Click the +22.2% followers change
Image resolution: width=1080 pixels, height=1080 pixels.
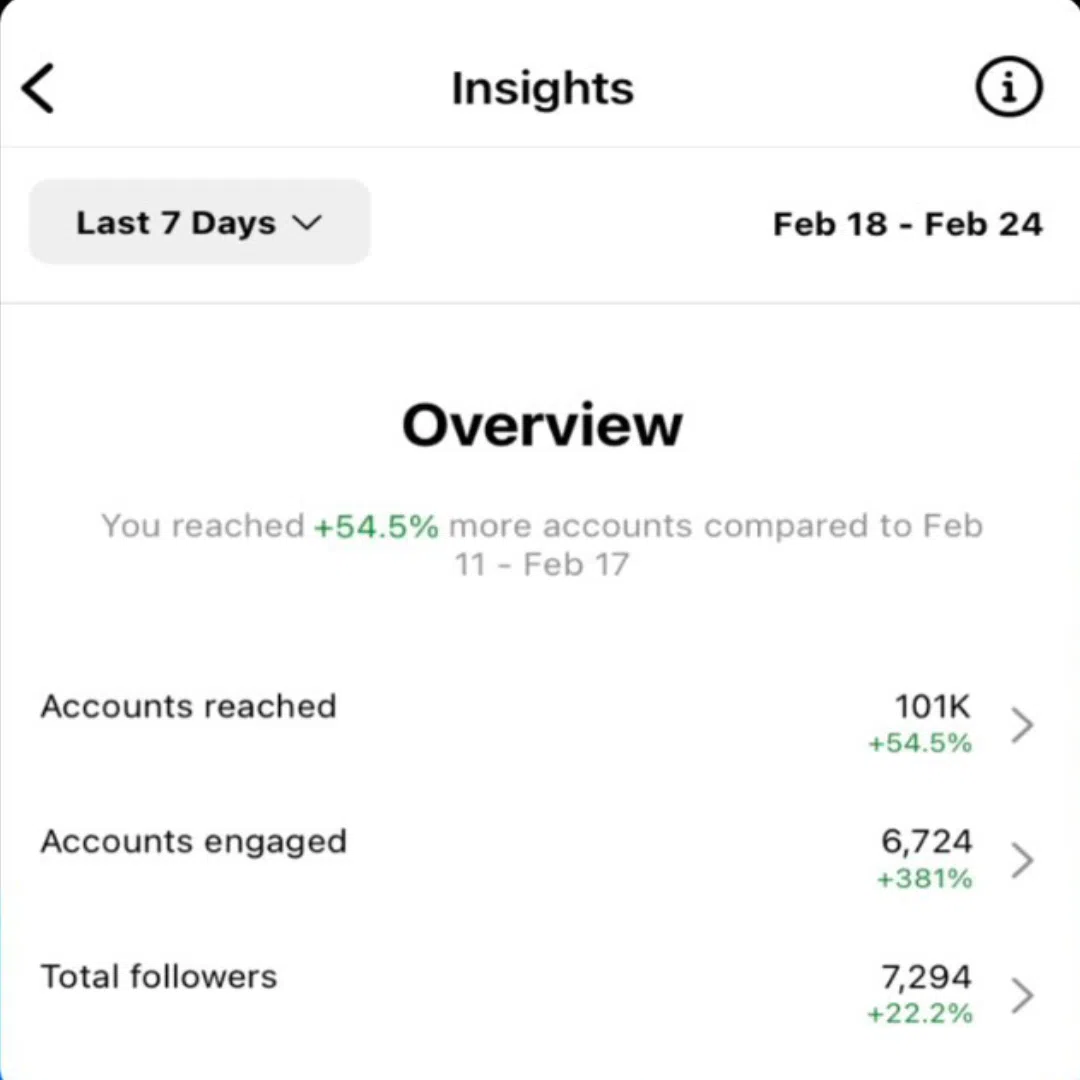coord(920,1014)
